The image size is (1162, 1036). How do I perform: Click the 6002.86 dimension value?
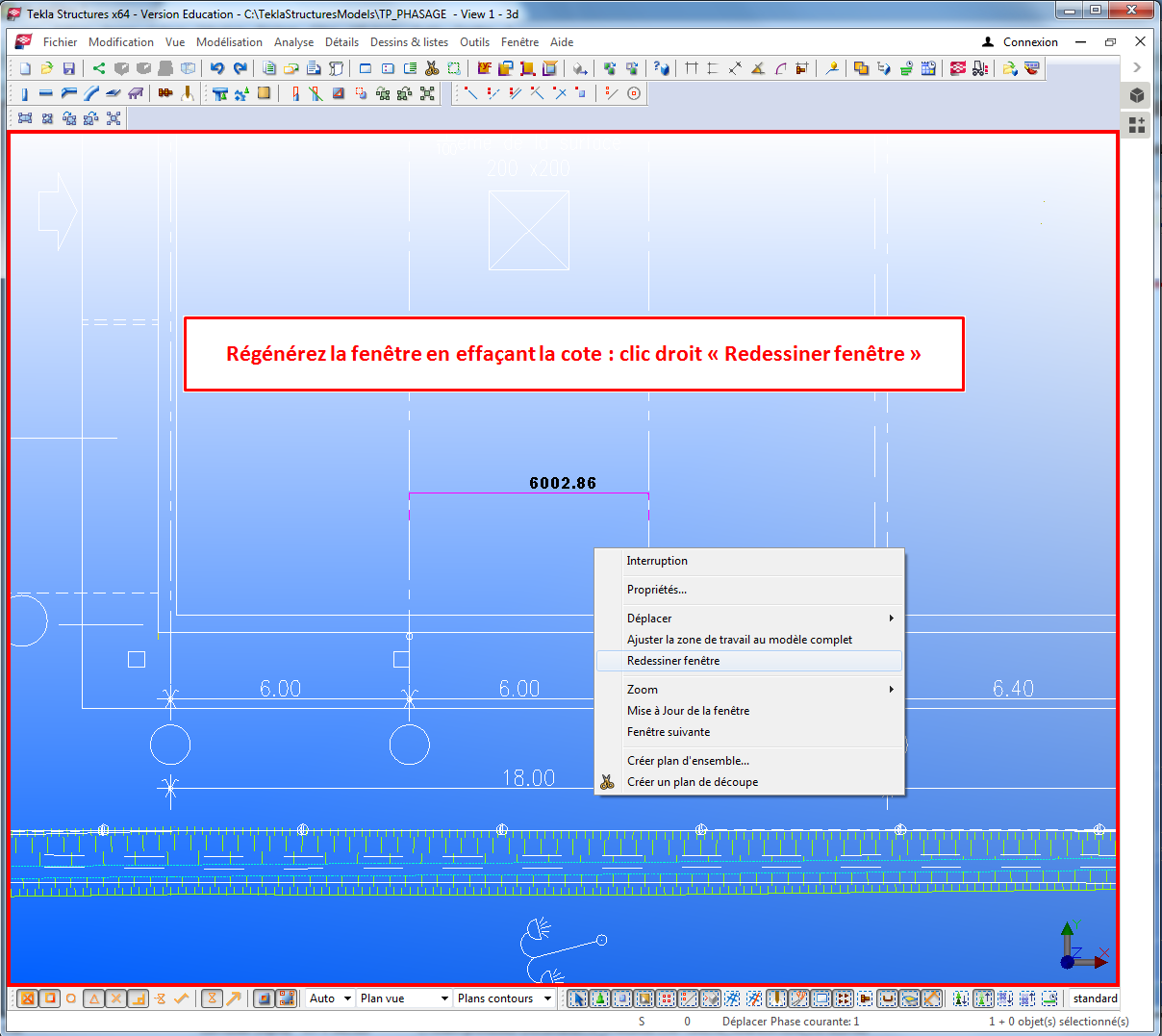(x=563, y=483)
